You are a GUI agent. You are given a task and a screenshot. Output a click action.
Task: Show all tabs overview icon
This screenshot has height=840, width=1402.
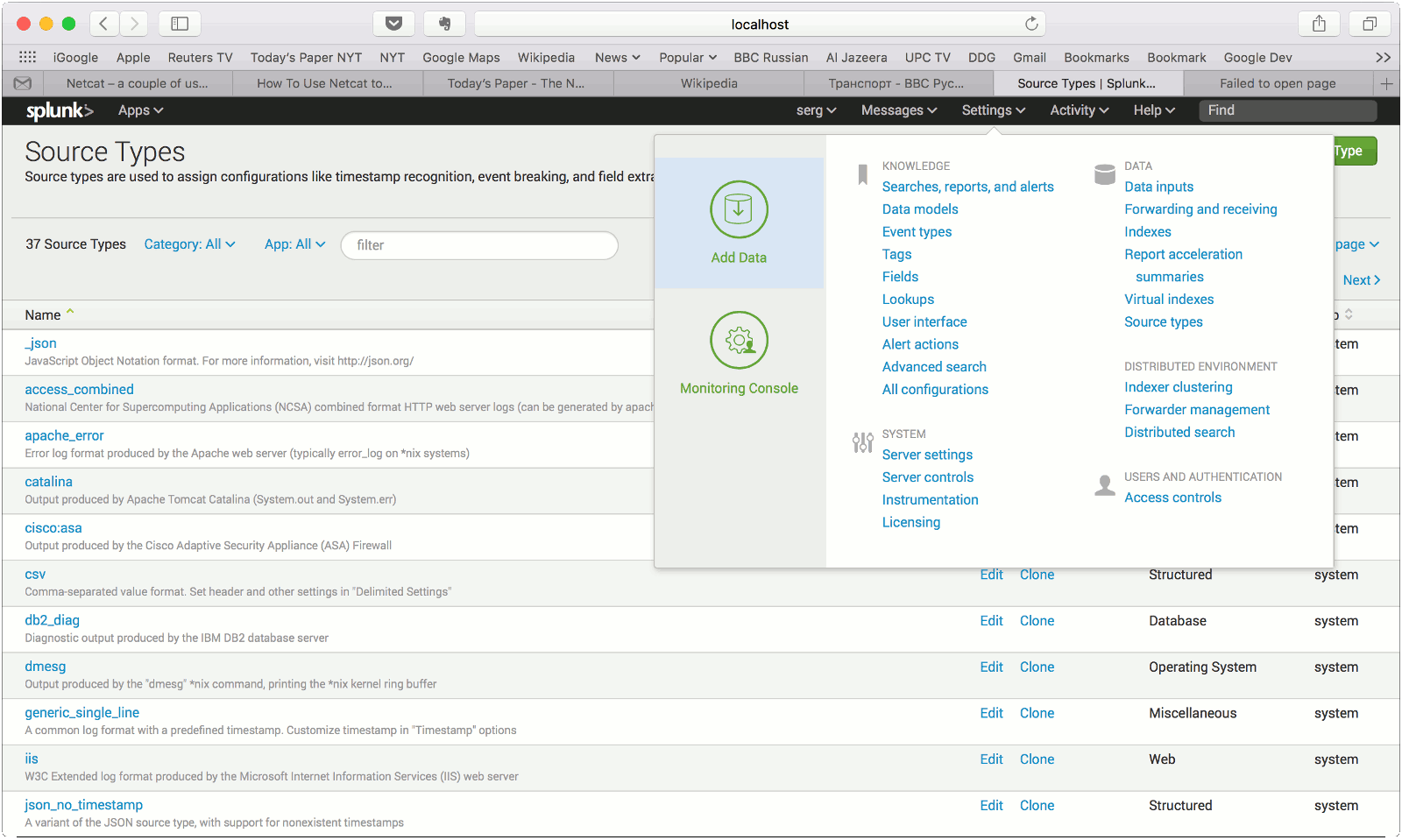1369,24
